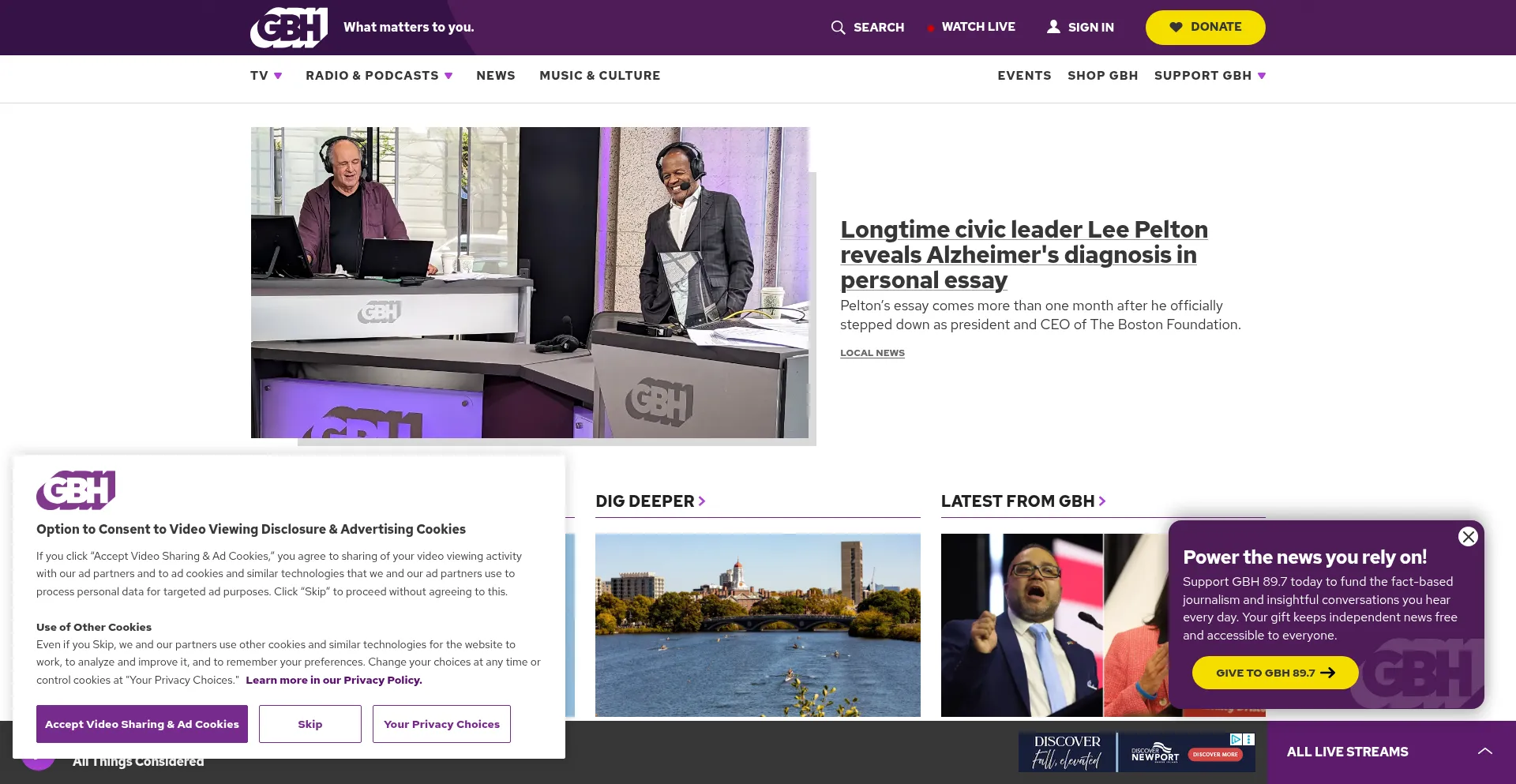The height and width of the screenshot is (784, 1516).
Task: Click the GBH logo in the header
Action: (289, 28)
